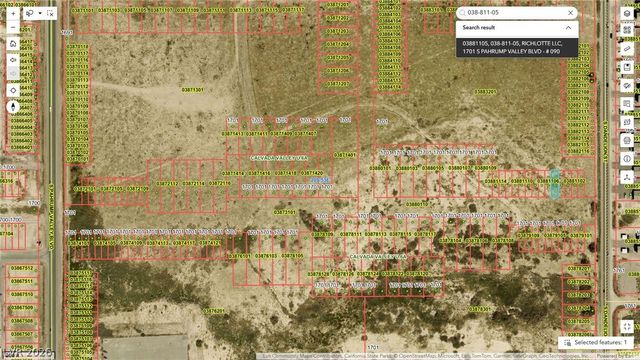
Task: Open the draw or sketch tool
Action: 627,86
